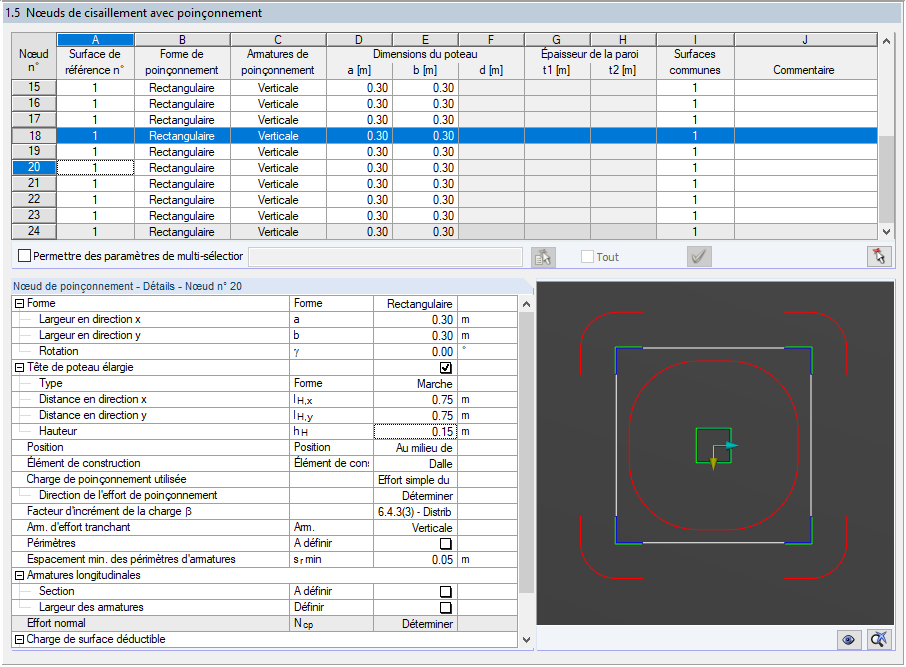Click top table scrollbar up arrow
This screenshot has height=667, width=906.
886,41
